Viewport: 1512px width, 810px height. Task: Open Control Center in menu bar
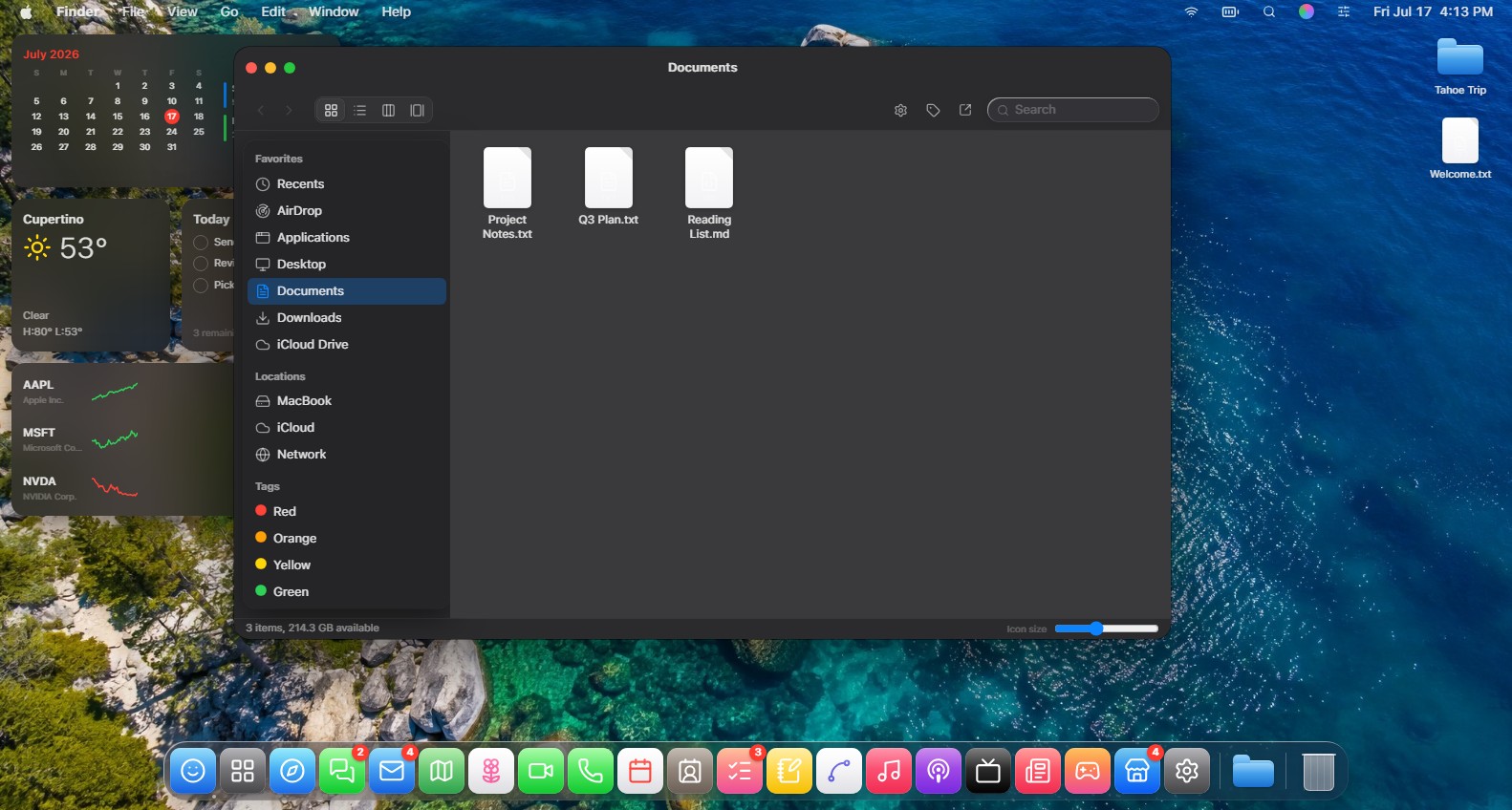pyautogui.click(x=1344, y=11)
